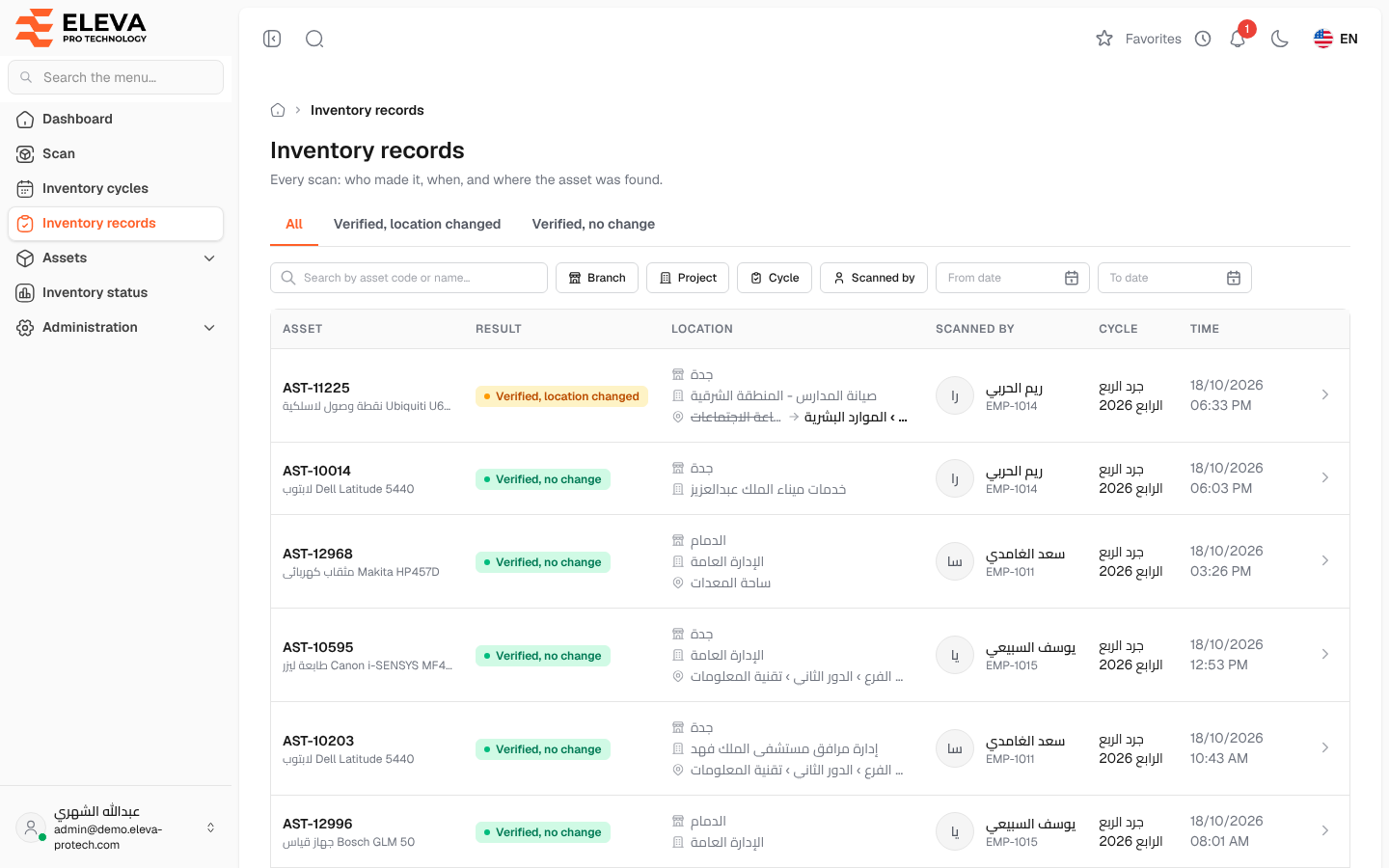Click the Inventory records sidebar icon
Screen dimensions: 1389x868
[x=25, y=223]
